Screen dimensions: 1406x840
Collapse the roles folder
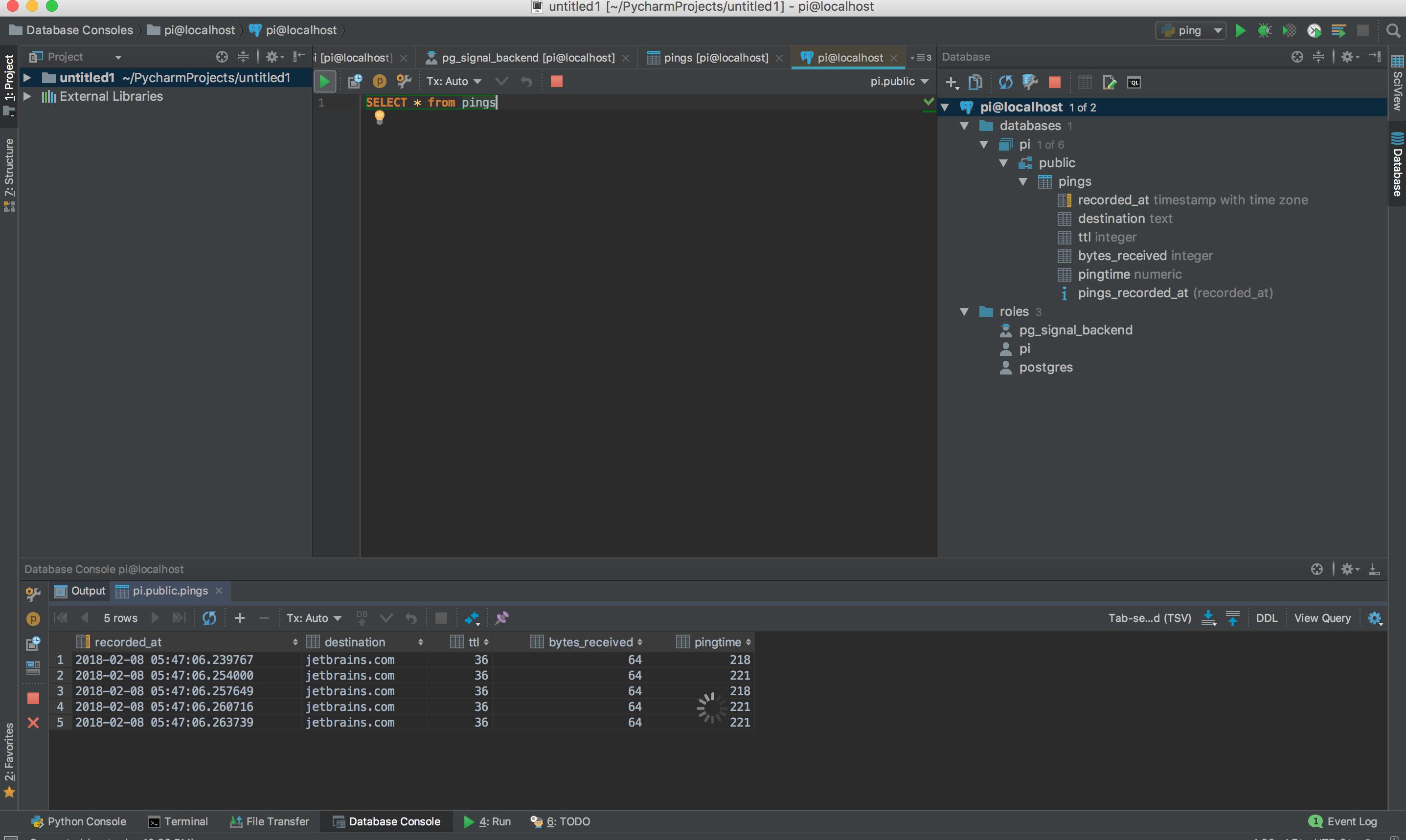pyautogui.click(x=964, y=312)
